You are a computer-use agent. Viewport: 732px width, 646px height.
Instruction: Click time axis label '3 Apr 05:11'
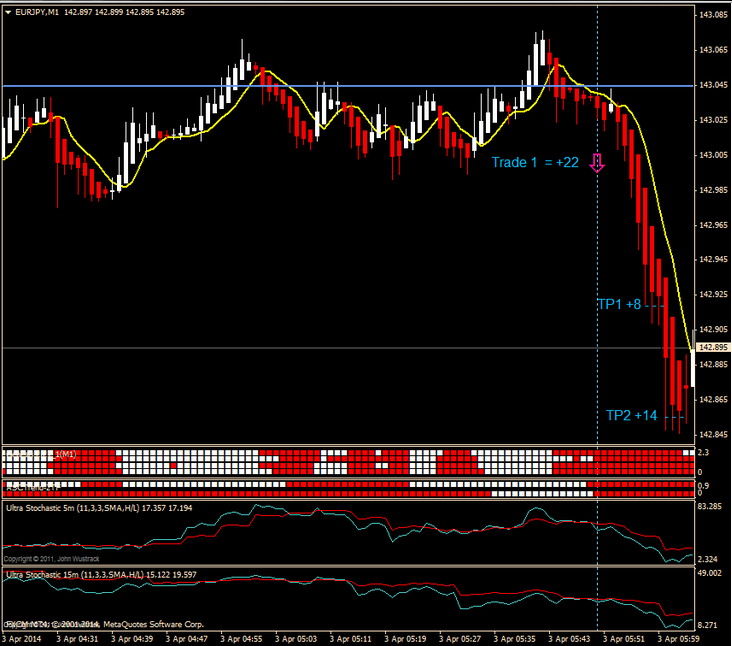pyautogui.click(x=350, y=639)
